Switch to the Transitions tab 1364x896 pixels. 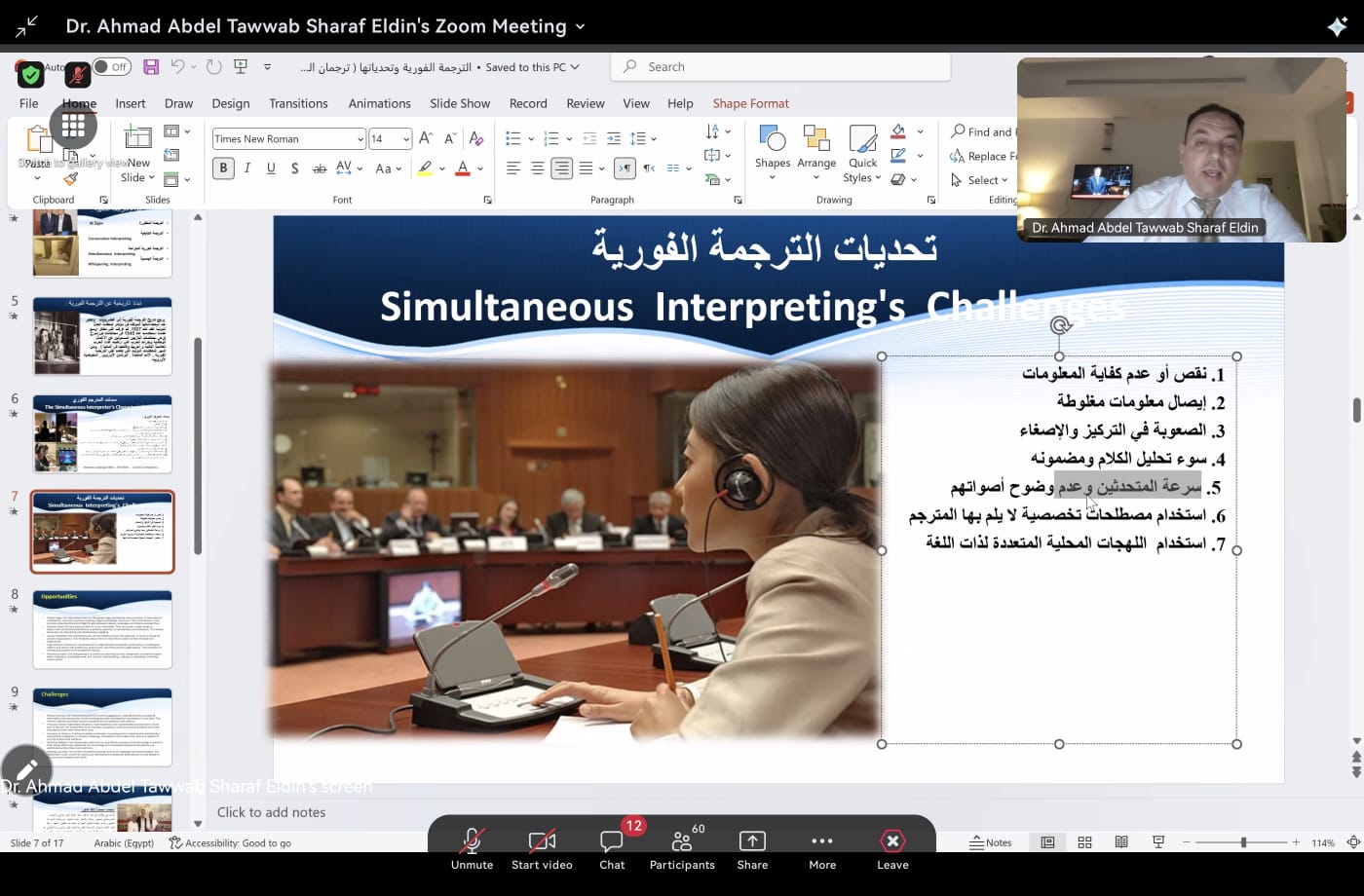click(x=298, y=103)
